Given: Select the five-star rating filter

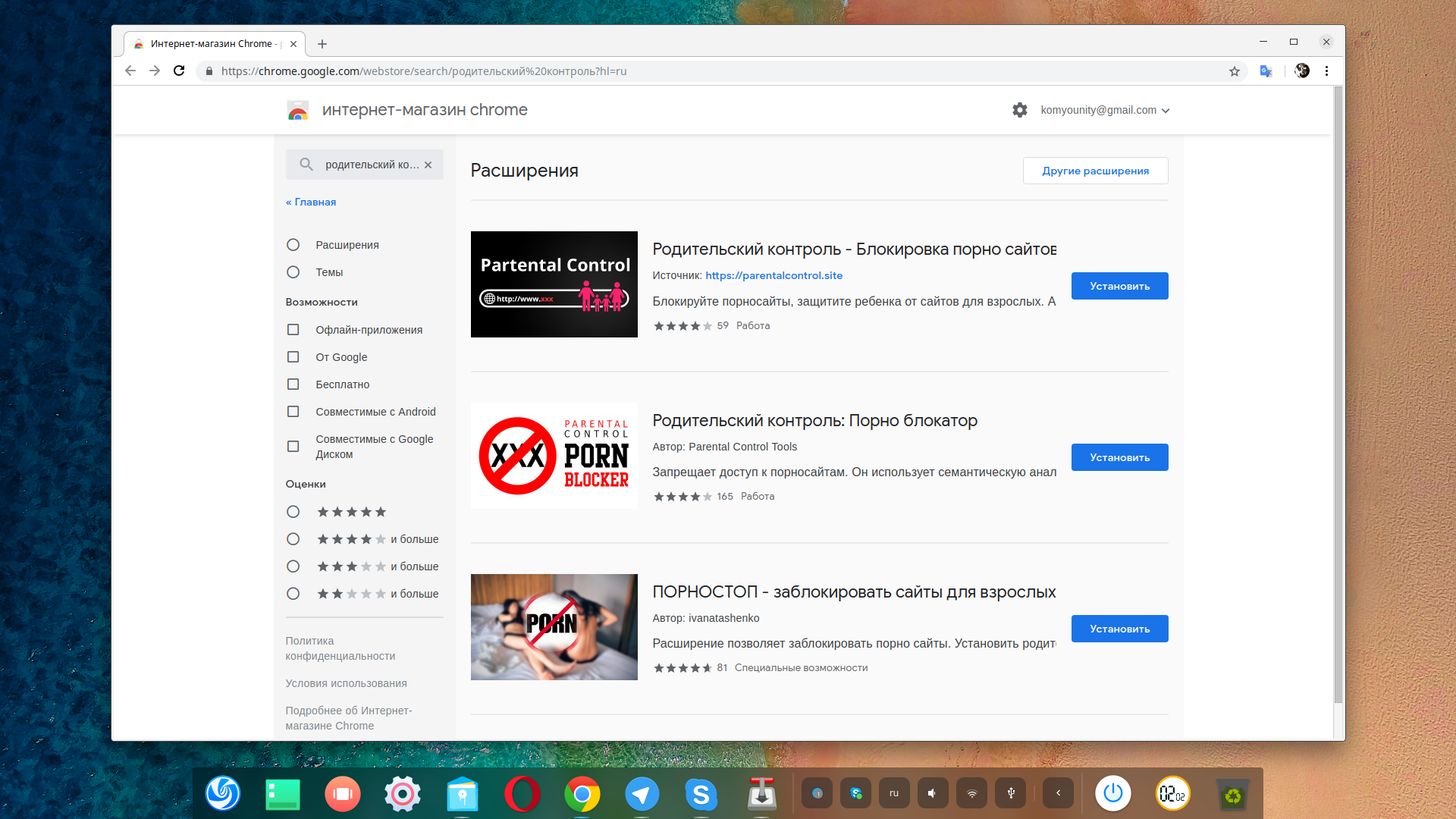Looking at the screenshot, I should [293, 512].
